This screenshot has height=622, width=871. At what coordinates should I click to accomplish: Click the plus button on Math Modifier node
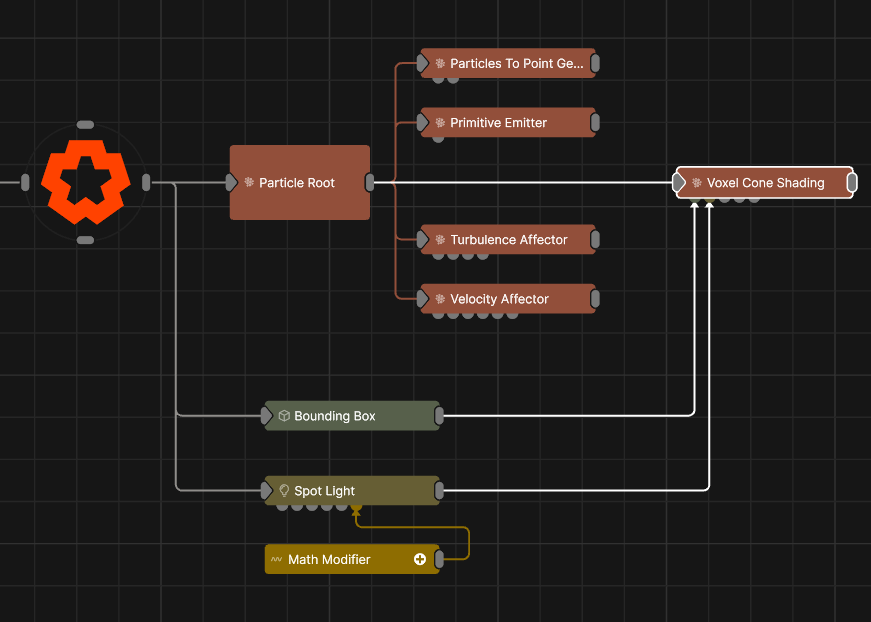click(x=420, y=560)
